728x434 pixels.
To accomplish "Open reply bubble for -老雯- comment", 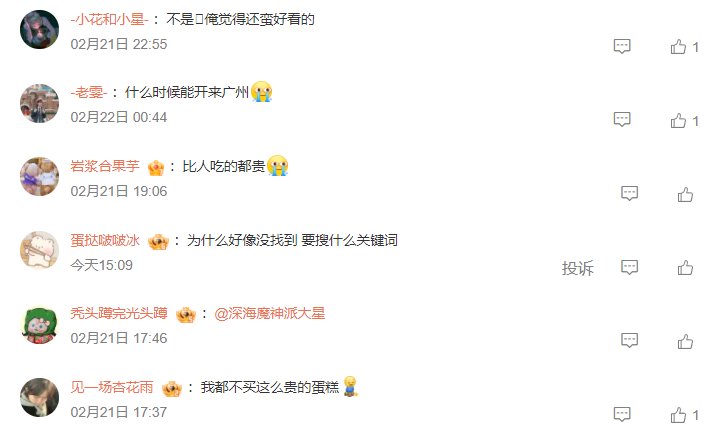I will click(x=622, y=120).
